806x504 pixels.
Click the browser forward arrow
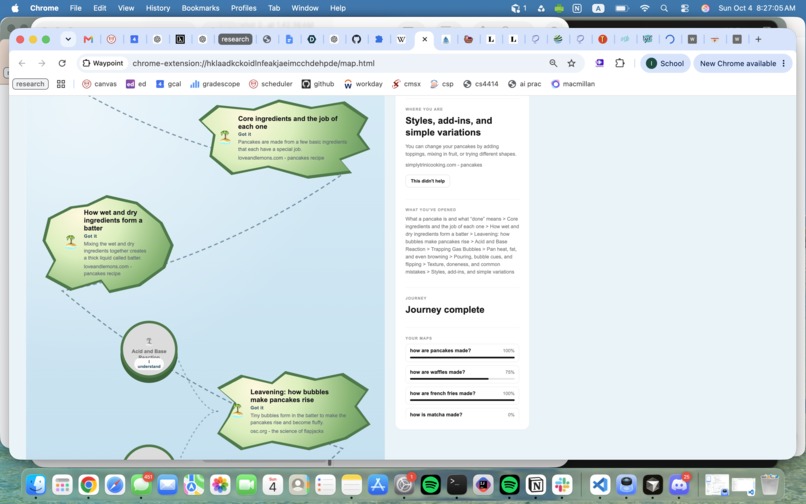42,63
